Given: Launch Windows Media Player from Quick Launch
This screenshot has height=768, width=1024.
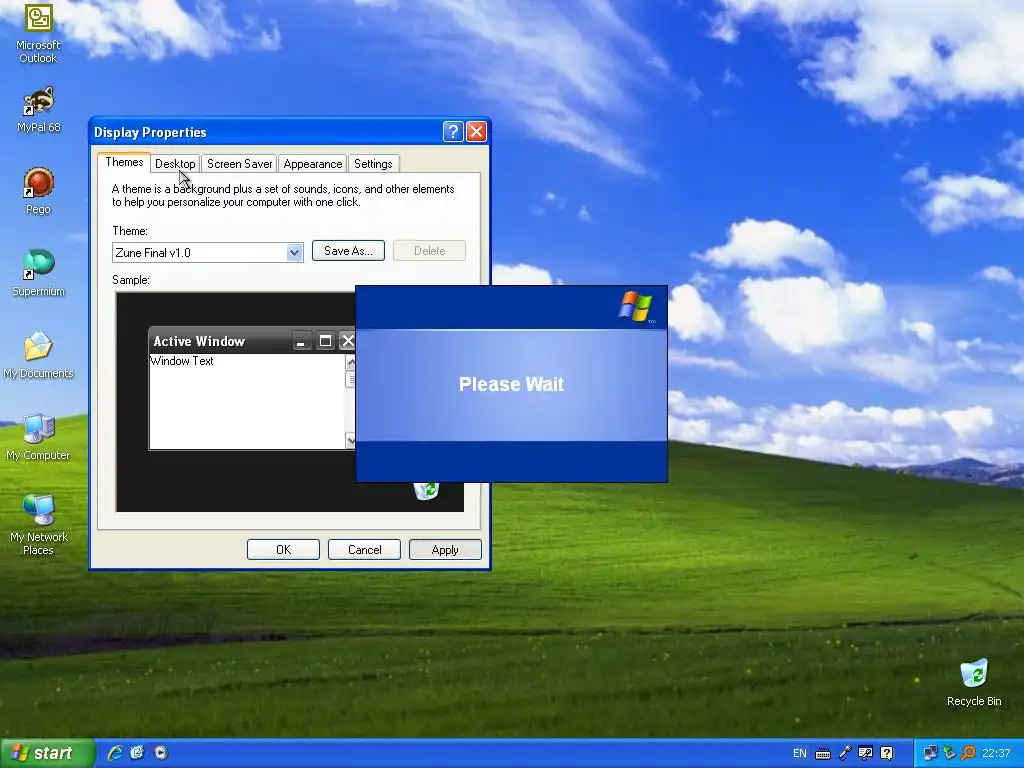Looking at the screenshot, I should pos(161,753).
